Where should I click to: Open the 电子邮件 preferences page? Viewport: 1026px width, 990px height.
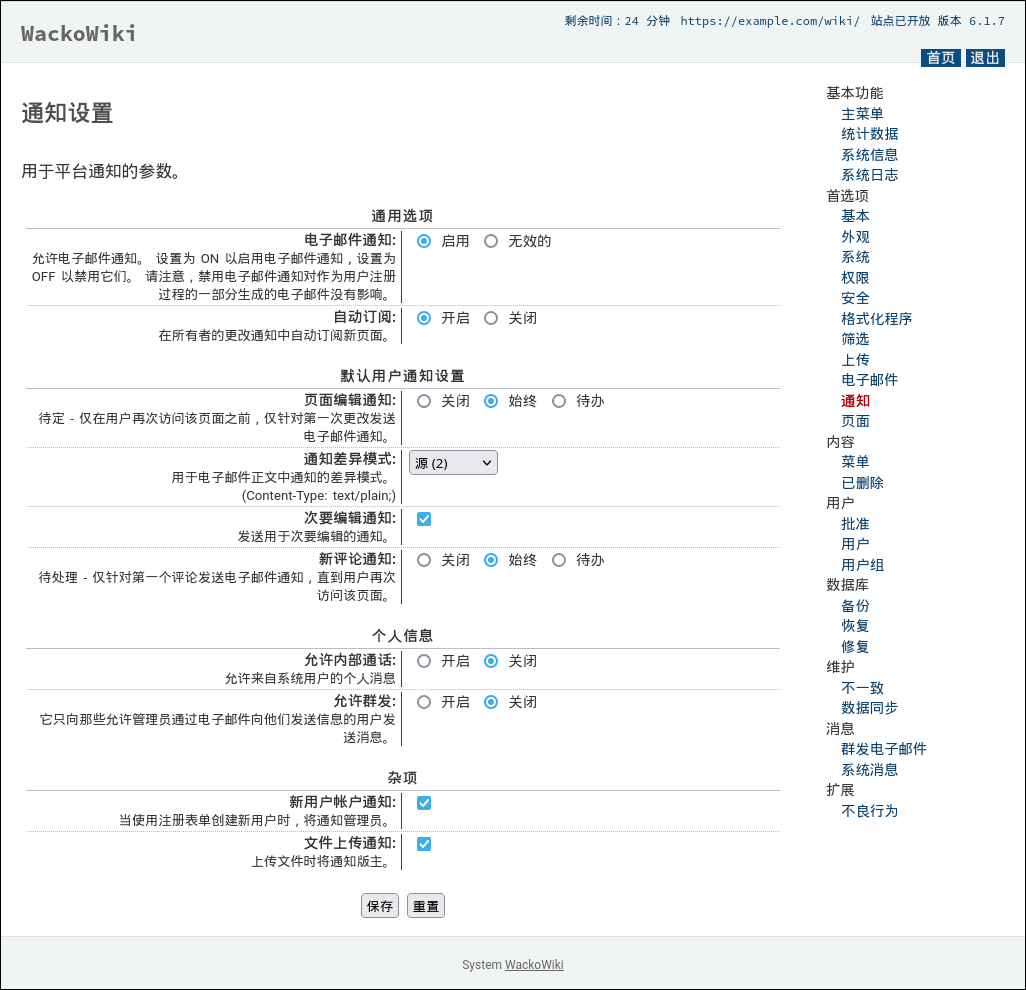pos(869,380)
